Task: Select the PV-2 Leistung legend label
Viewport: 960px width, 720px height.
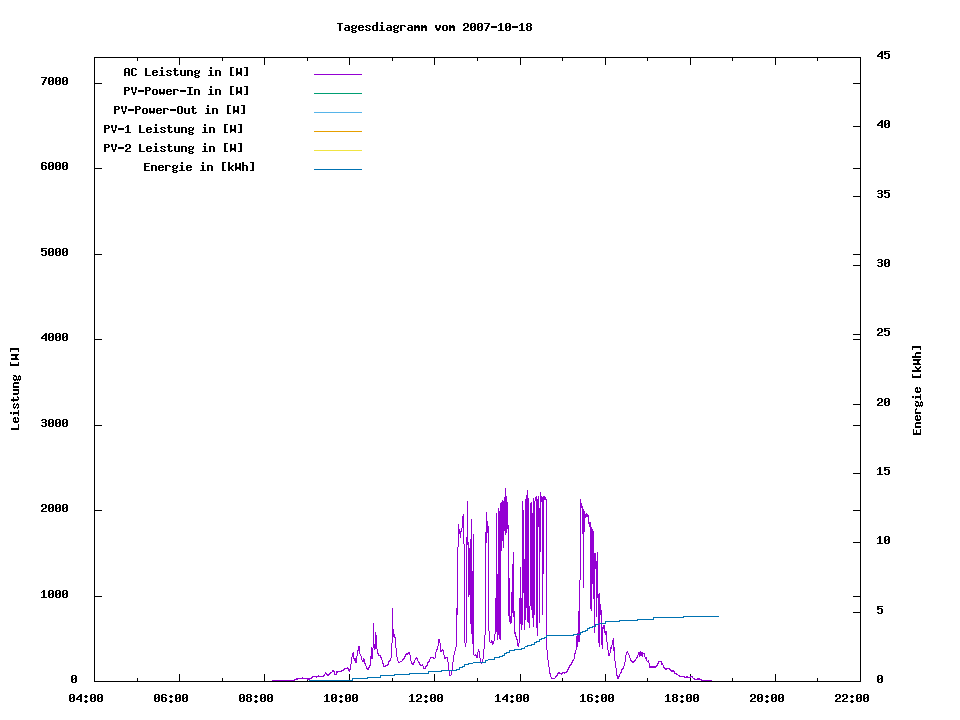Action: 173,148
